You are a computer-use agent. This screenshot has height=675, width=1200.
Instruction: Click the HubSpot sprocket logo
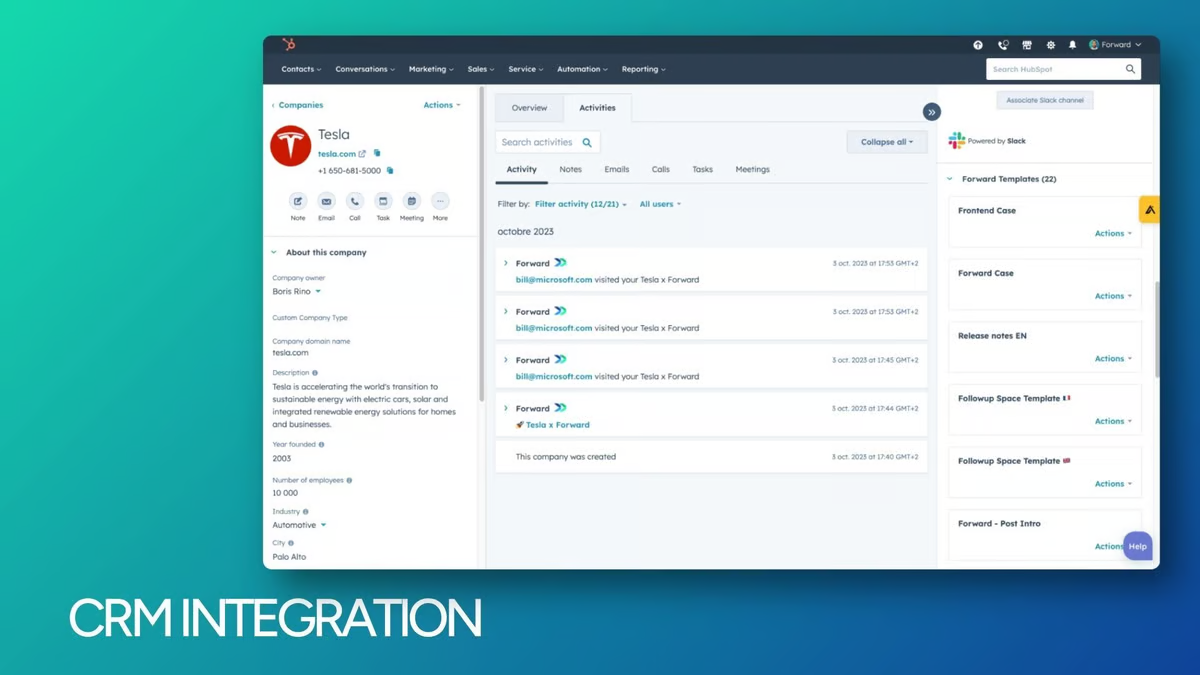[x=289, y=45]
